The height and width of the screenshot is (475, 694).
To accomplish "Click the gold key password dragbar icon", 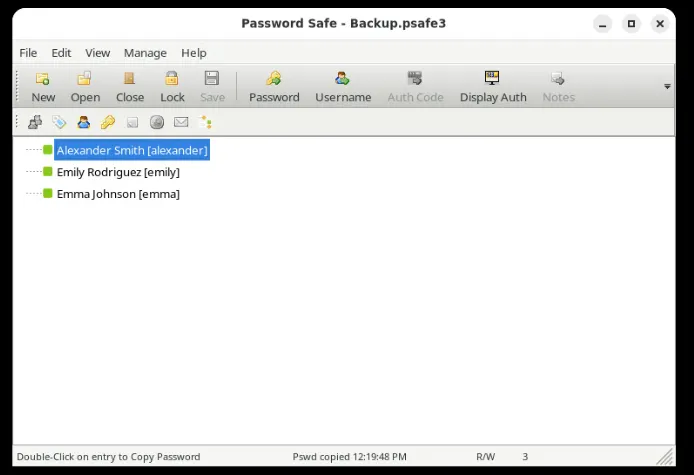I will [108, 122].
